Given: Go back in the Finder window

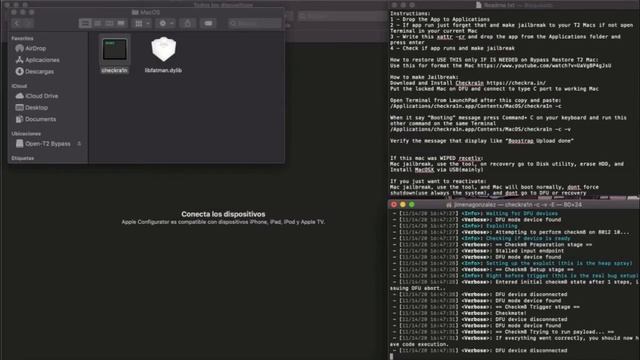Looking at the screenshot, I should 17,23.
